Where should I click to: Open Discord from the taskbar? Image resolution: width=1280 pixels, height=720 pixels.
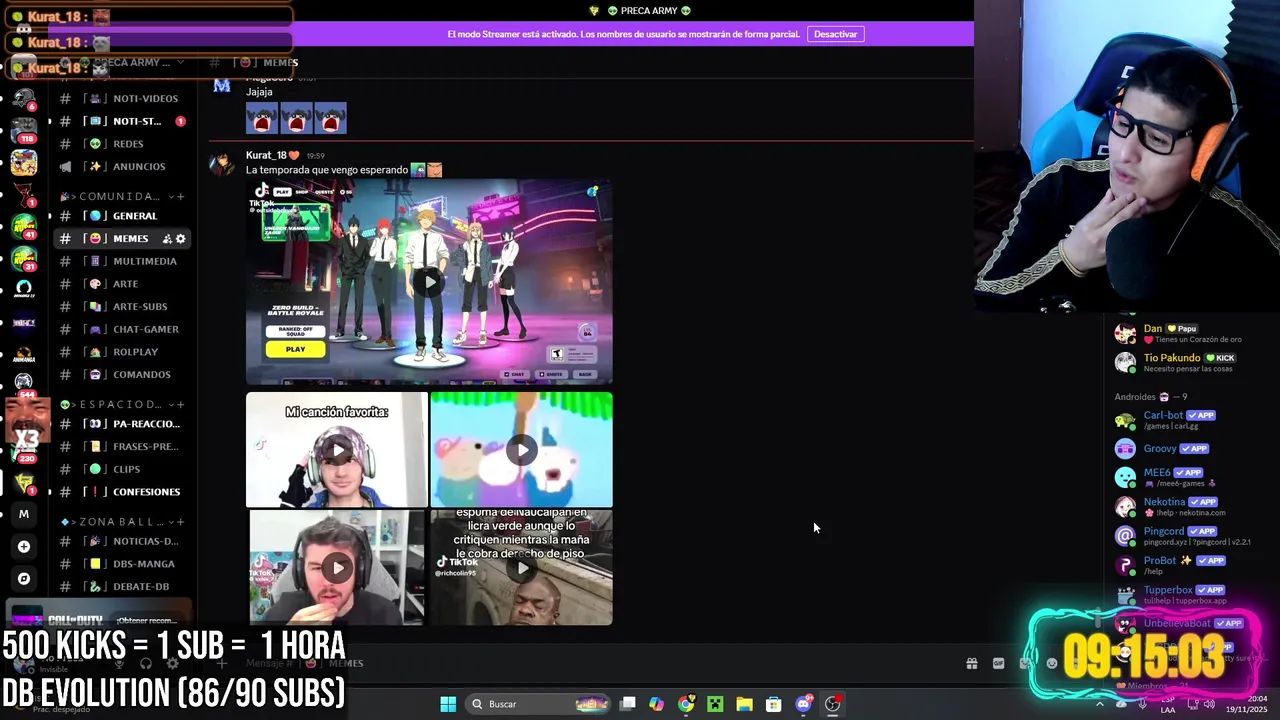click(x=803, y=704)
